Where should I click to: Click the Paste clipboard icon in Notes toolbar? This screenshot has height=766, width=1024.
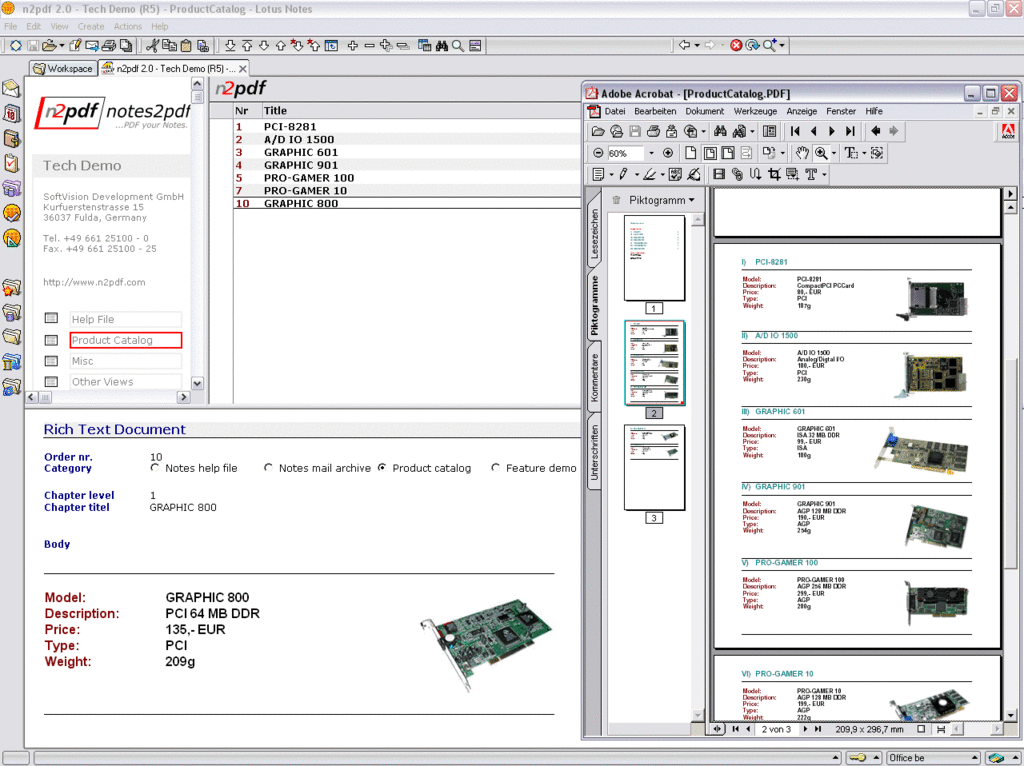pos(186,45)
